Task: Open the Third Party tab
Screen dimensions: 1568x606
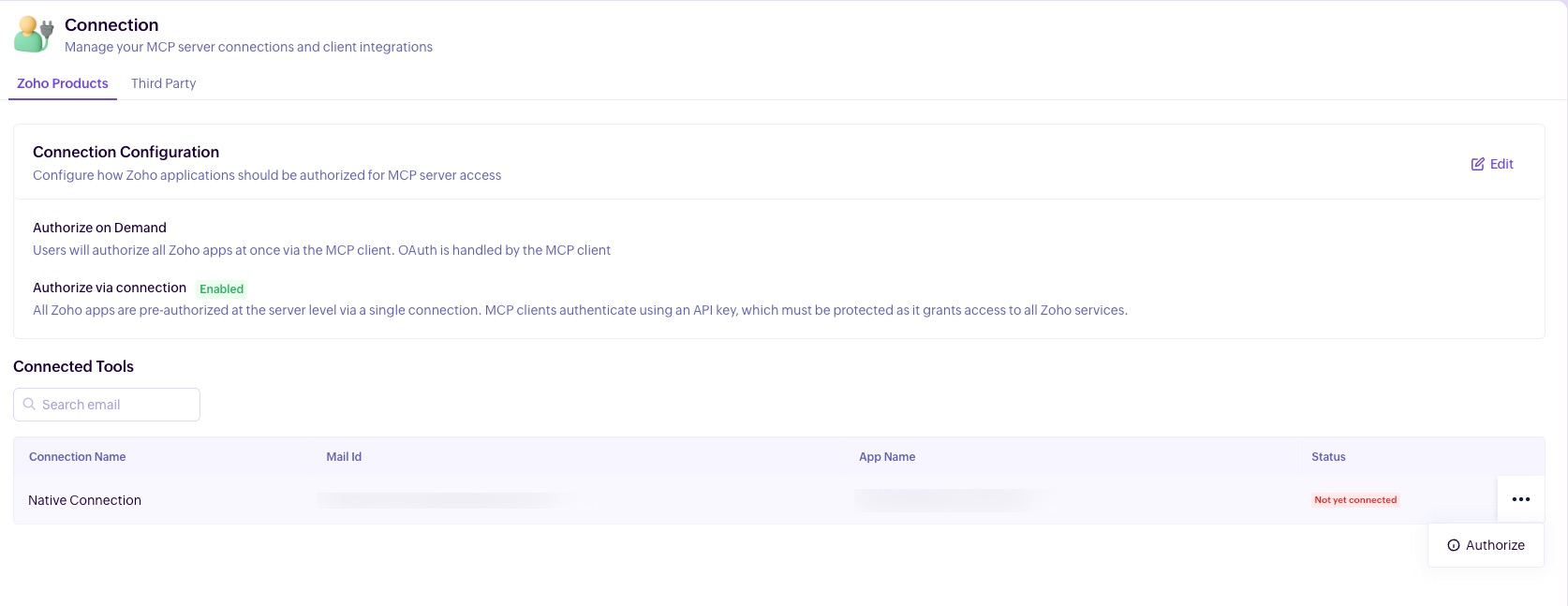Action: 164,83
